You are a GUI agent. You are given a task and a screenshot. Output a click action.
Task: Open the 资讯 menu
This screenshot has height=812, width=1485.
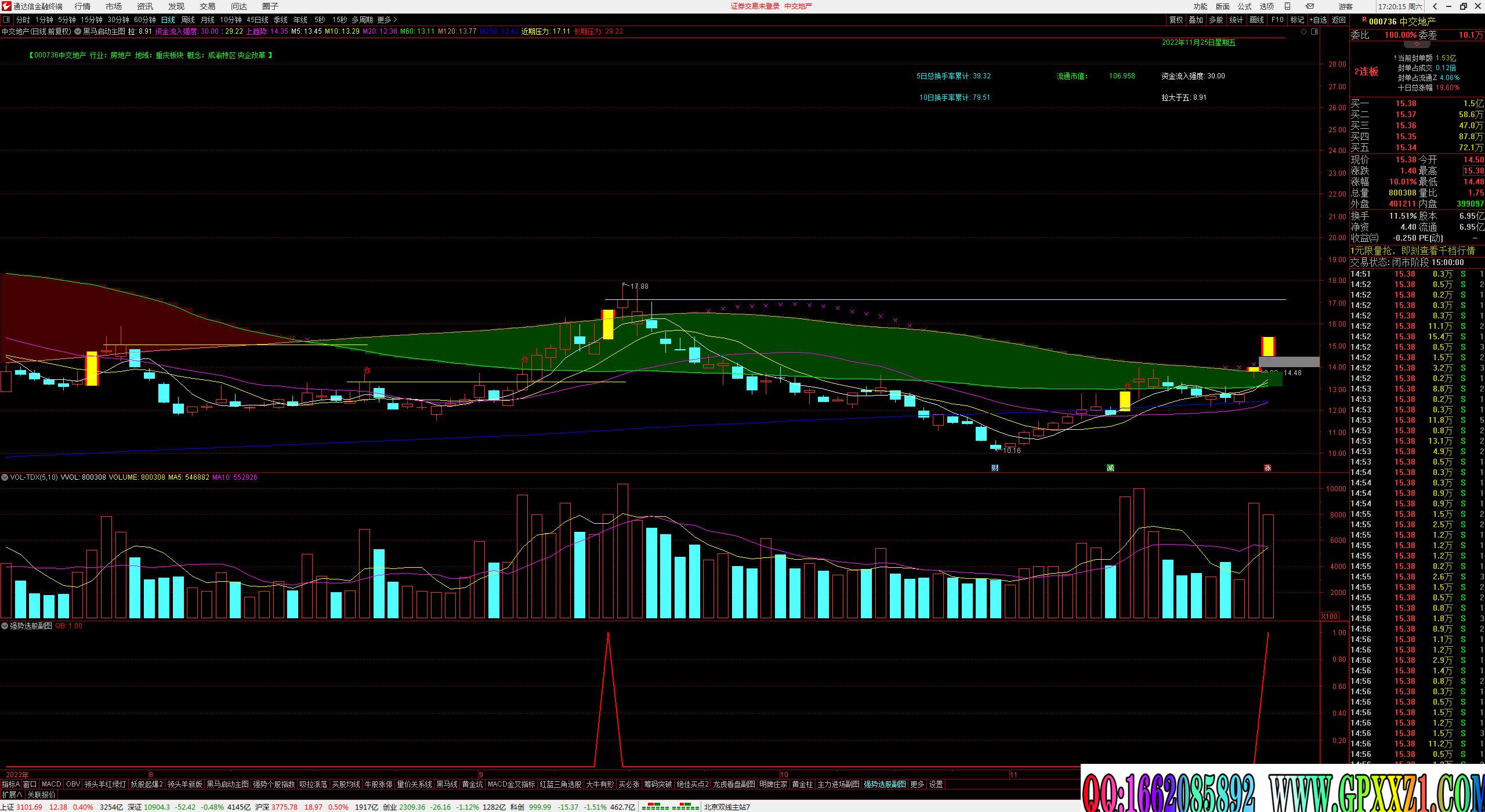145,6
